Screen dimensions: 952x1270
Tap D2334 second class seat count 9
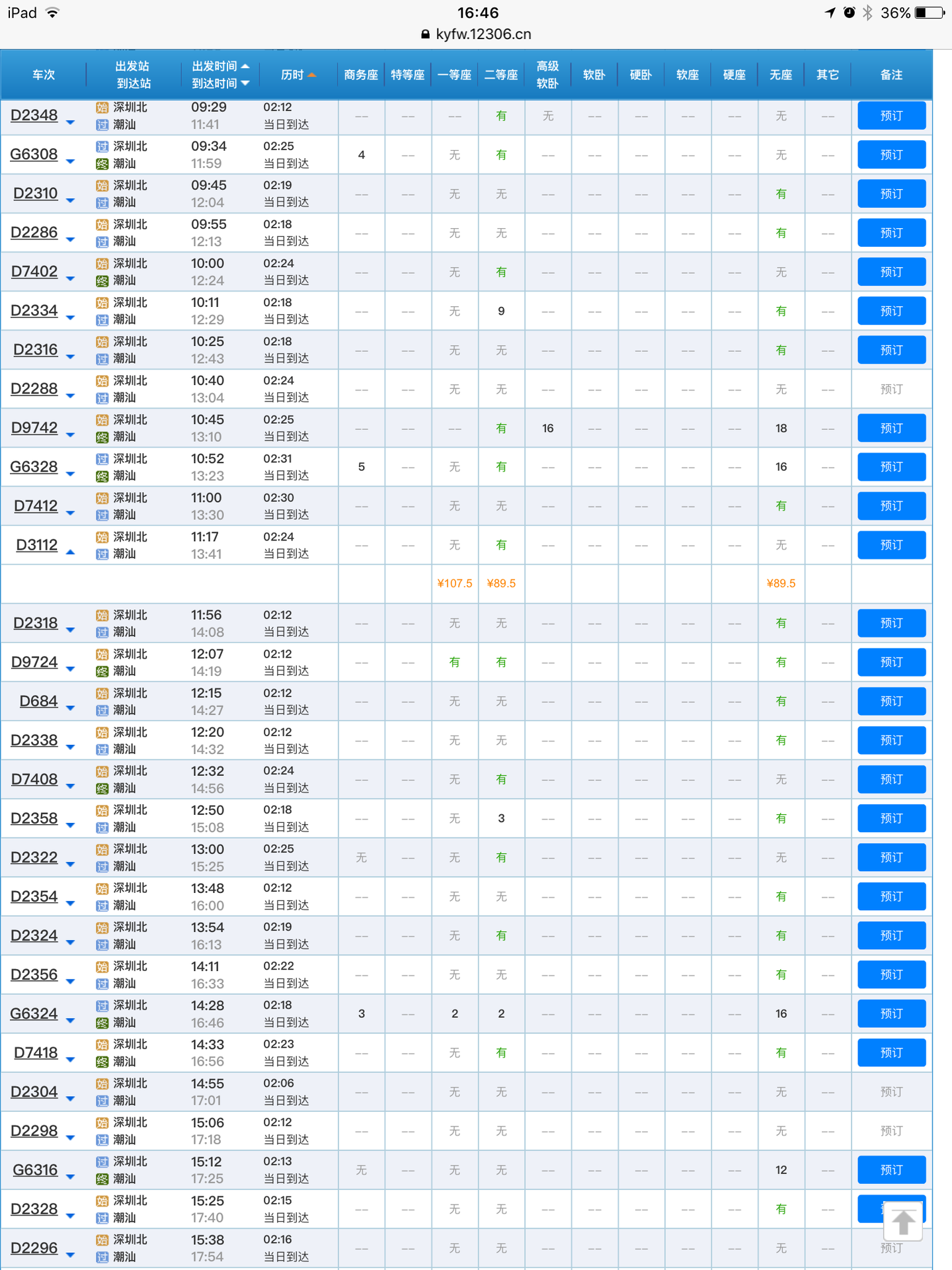point(501,311)
